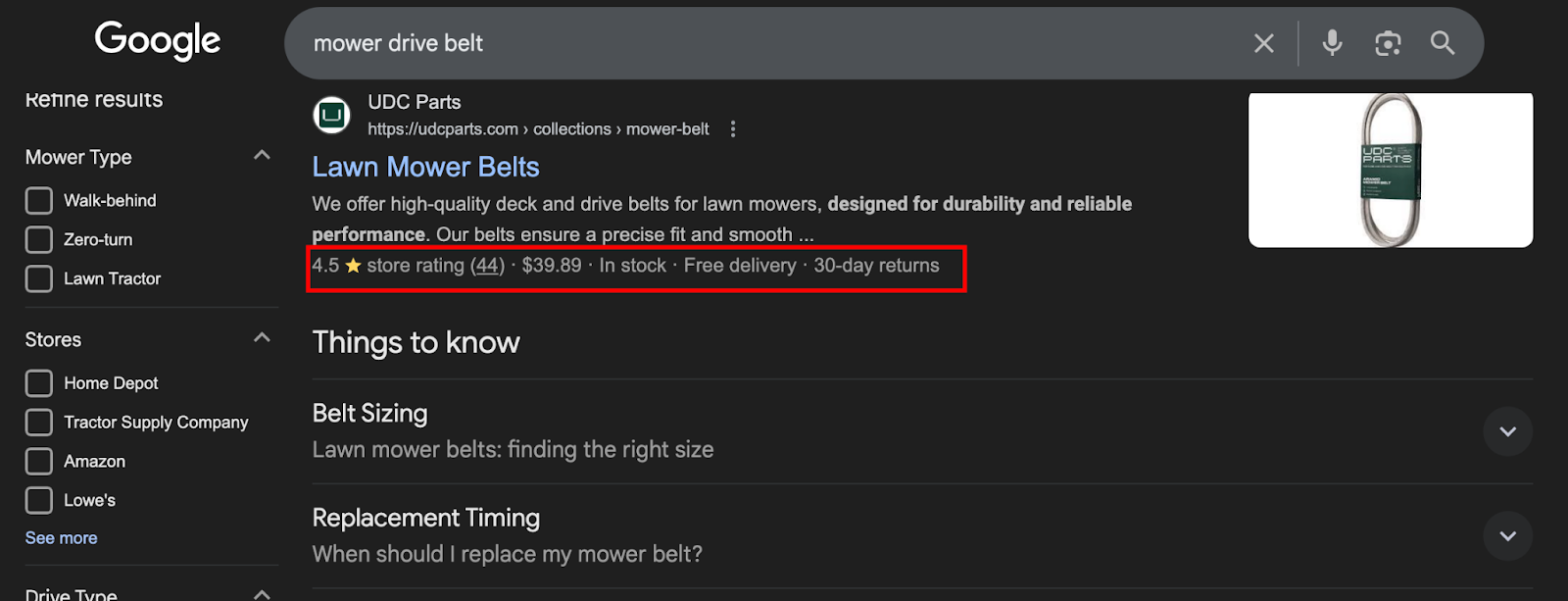The height and width of the screenshot is (601, 1568).
Task: Expand the Belt Sizing question
Action: (1507, 431)
